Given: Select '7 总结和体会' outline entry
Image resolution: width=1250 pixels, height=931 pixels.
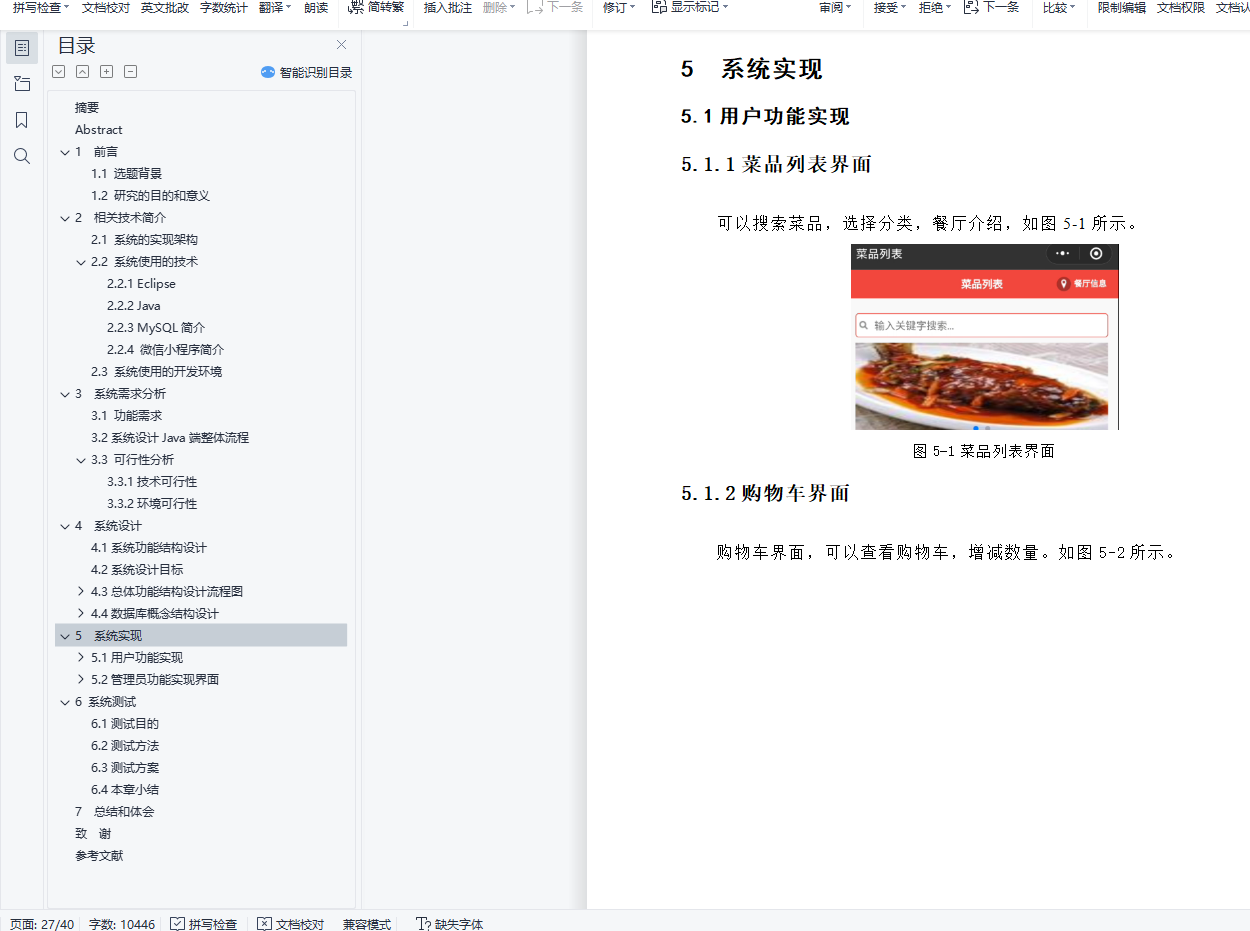Looking at the screenshot, I should (x=115, y=812).
